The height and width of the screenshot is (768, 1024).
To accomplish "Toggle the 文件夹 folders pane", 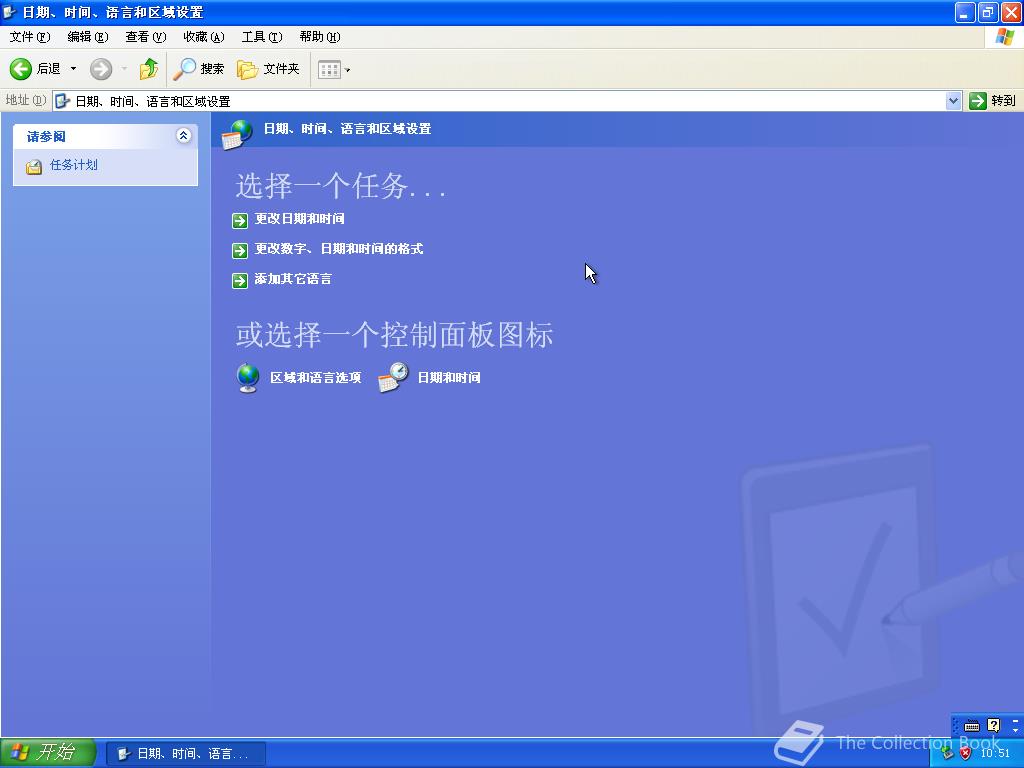I will click(x=268, y=69).
